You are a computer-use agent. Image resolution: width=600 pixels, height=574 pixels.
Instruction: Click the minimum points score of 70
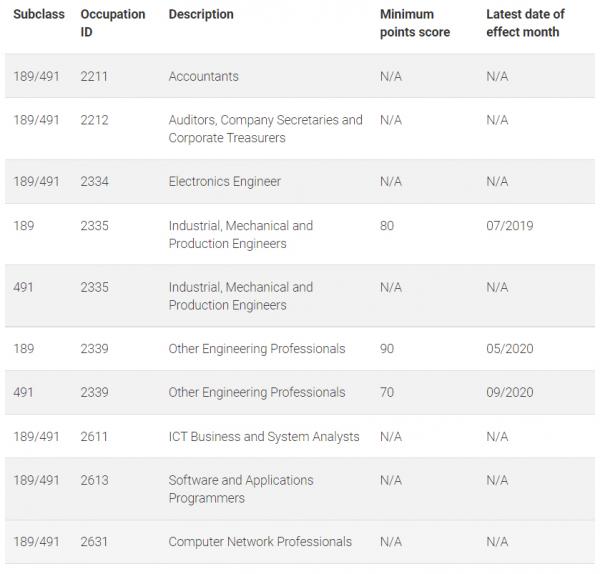[387, 393]
